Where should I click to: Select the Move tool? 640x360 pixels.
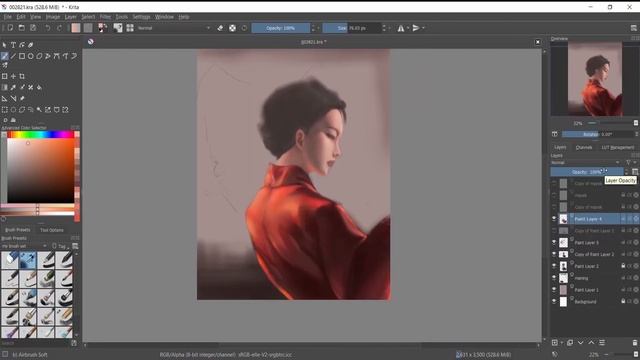tap(13, 76)
